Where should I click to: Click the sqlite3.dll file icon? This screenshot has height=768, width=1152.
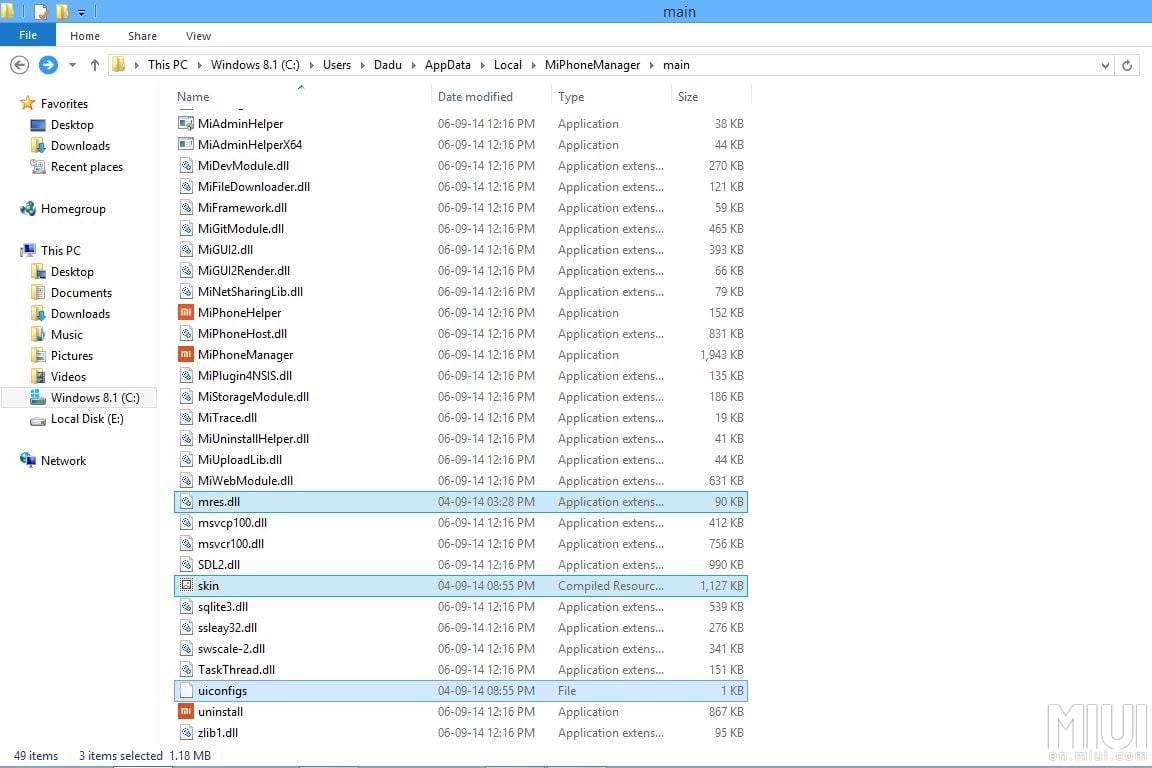tap(186, 606)
